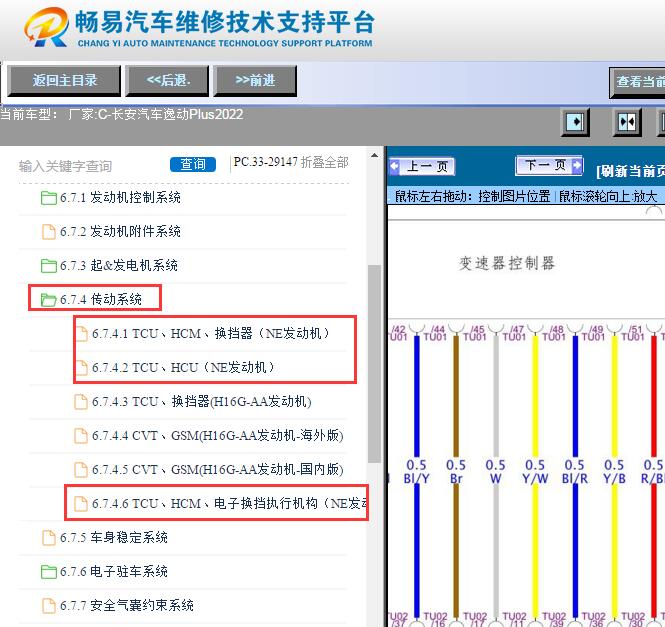Click the folder icon of 6.7.3

49,266
